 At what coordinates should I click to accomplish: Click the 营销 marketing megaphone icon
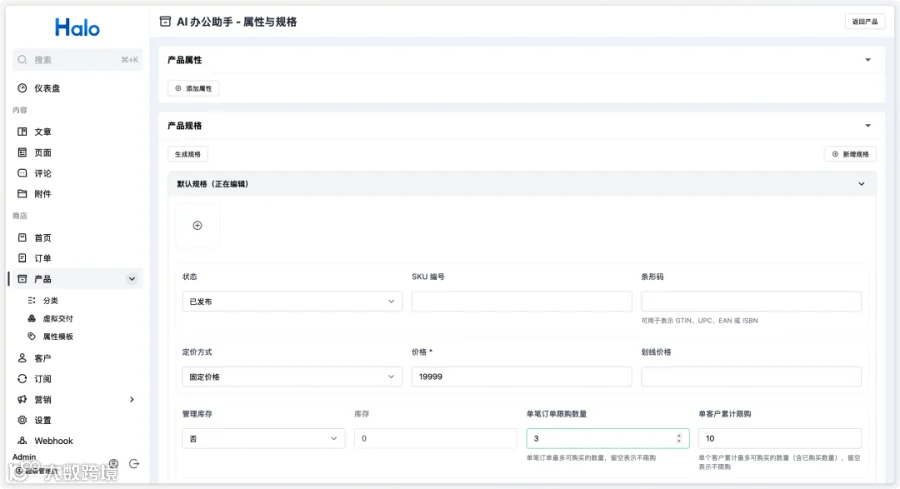[22, 399]
